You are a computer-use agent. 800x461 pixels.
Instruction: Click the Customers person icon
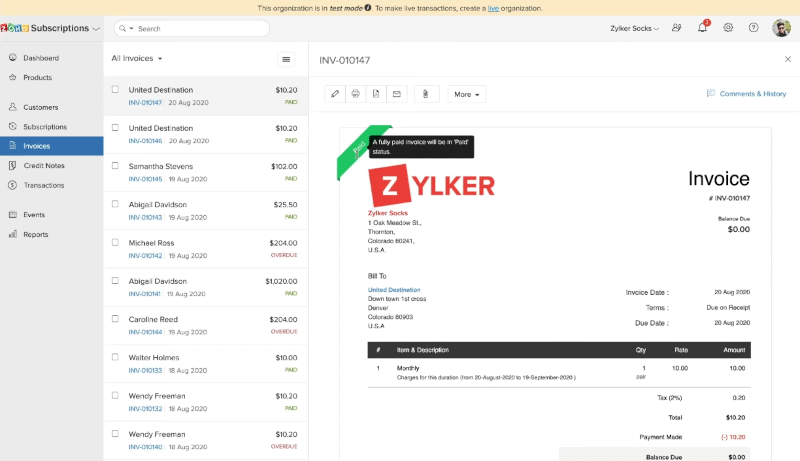(13, 107)
